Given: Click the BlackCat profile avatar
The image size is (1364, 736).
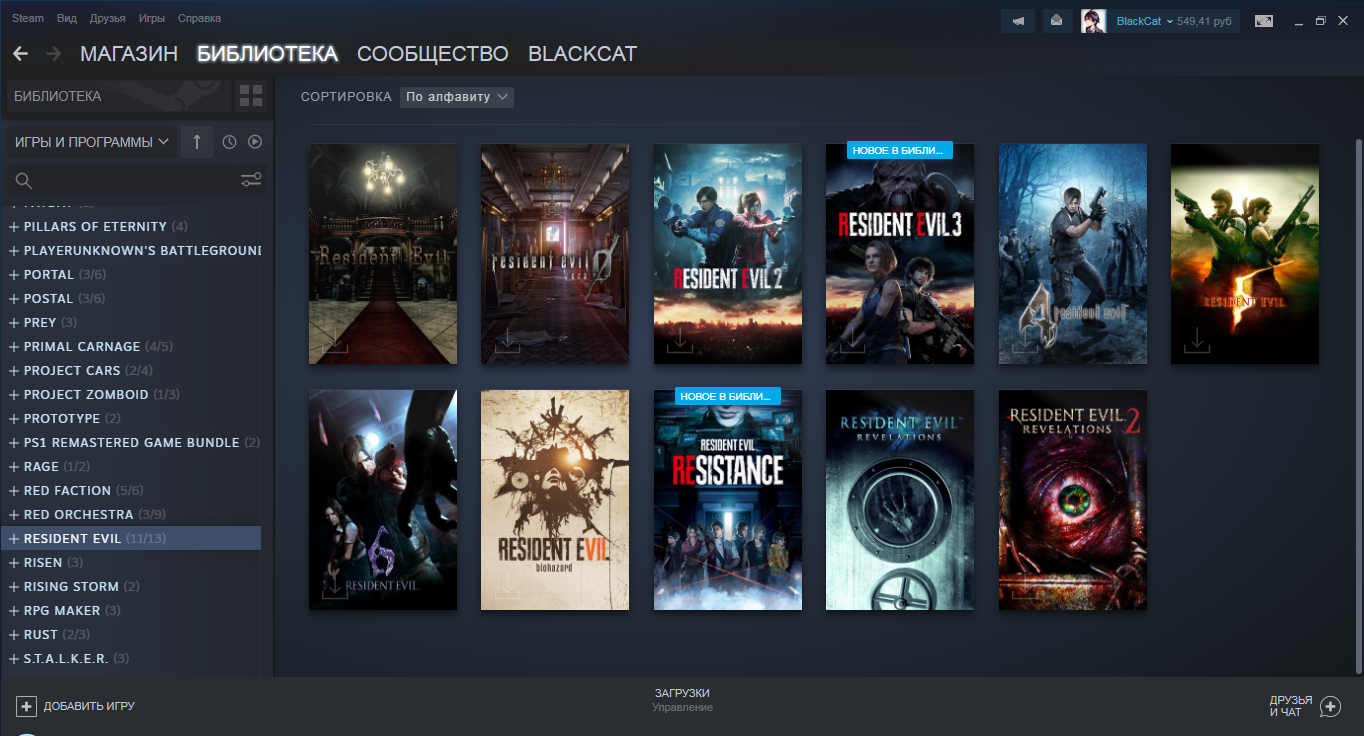Looking at the screenshot, I should (x=1093, y=21).
